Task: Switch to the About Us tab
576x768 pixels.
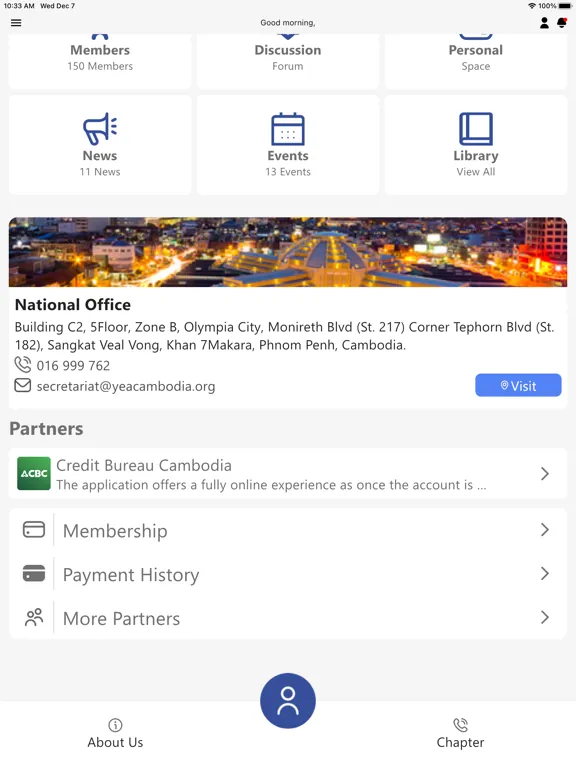Action: tap(115, 733)
